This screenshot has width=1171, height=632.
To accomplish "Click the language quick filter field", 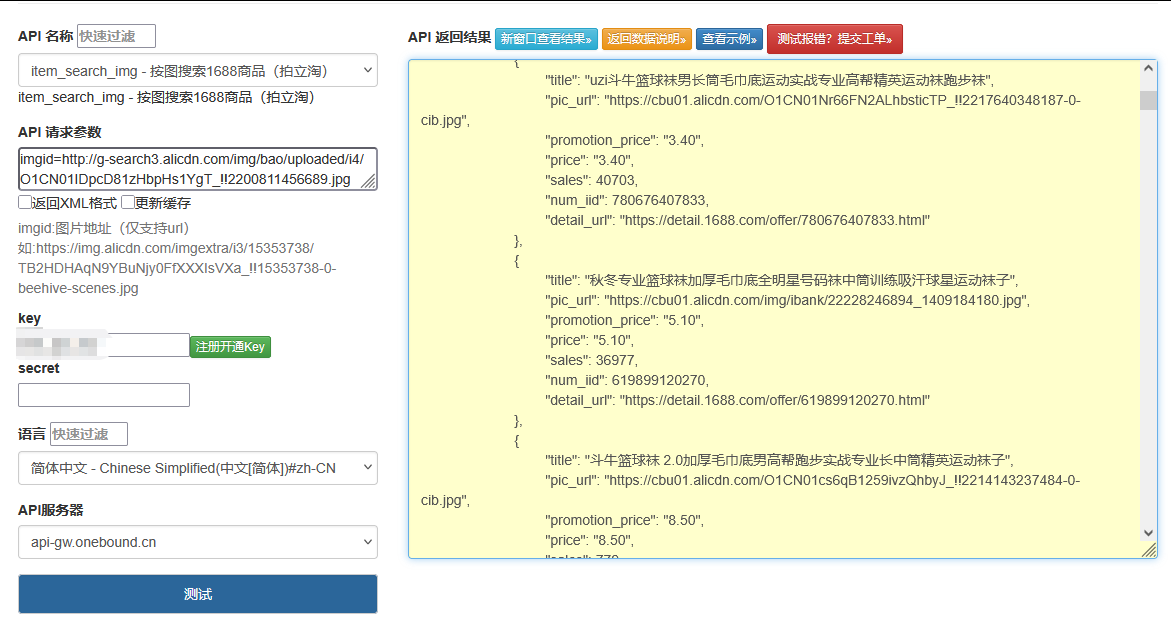I will (89, 434).
